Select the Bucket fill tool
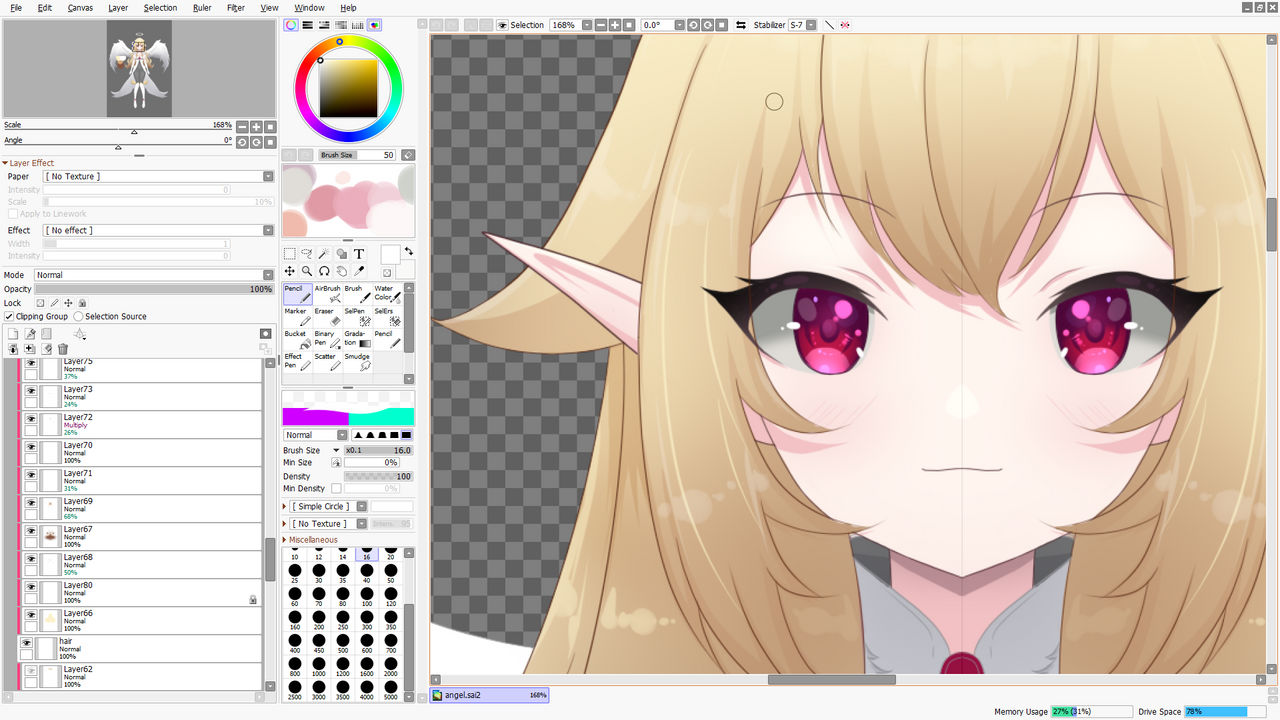Screen dimensions: 1280x720 pyautogui.click(x=297, y=339)
